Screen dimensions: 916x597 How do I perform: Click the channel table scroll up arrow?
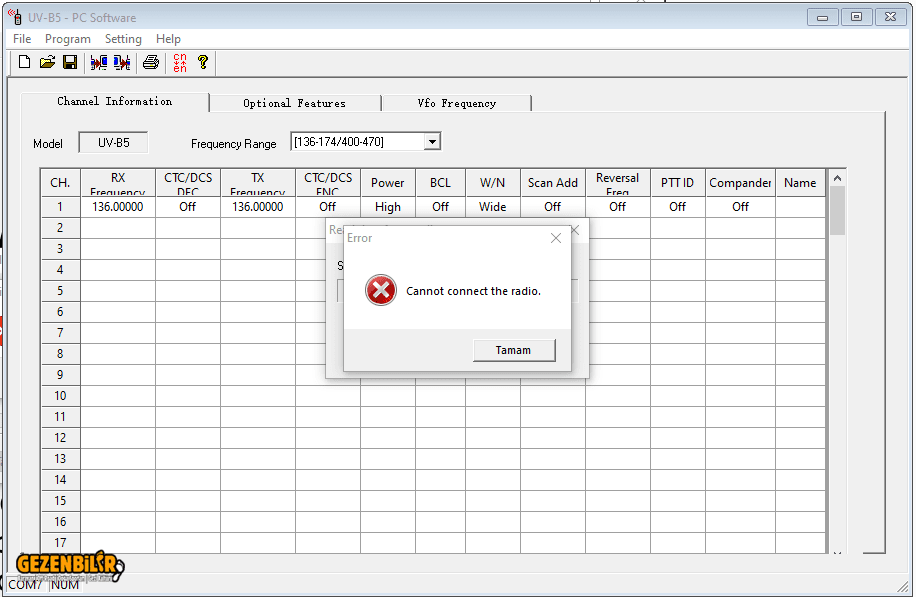coord(837,178)
